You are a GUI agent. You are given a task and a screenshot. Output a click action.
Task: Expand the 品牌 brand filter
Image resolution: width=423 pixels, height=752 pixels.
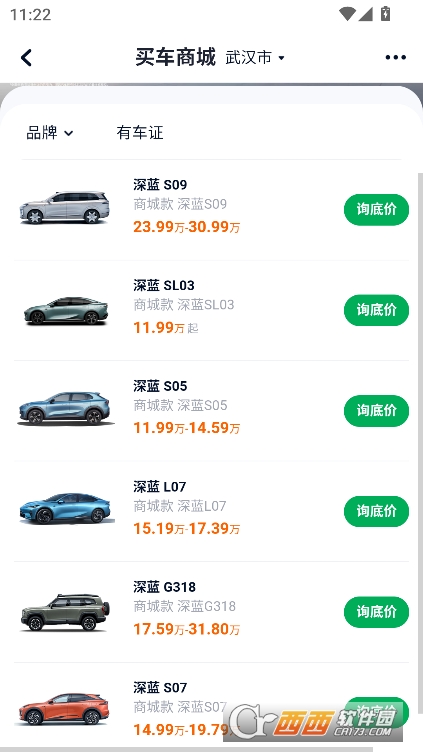click(x=50, y=133)
